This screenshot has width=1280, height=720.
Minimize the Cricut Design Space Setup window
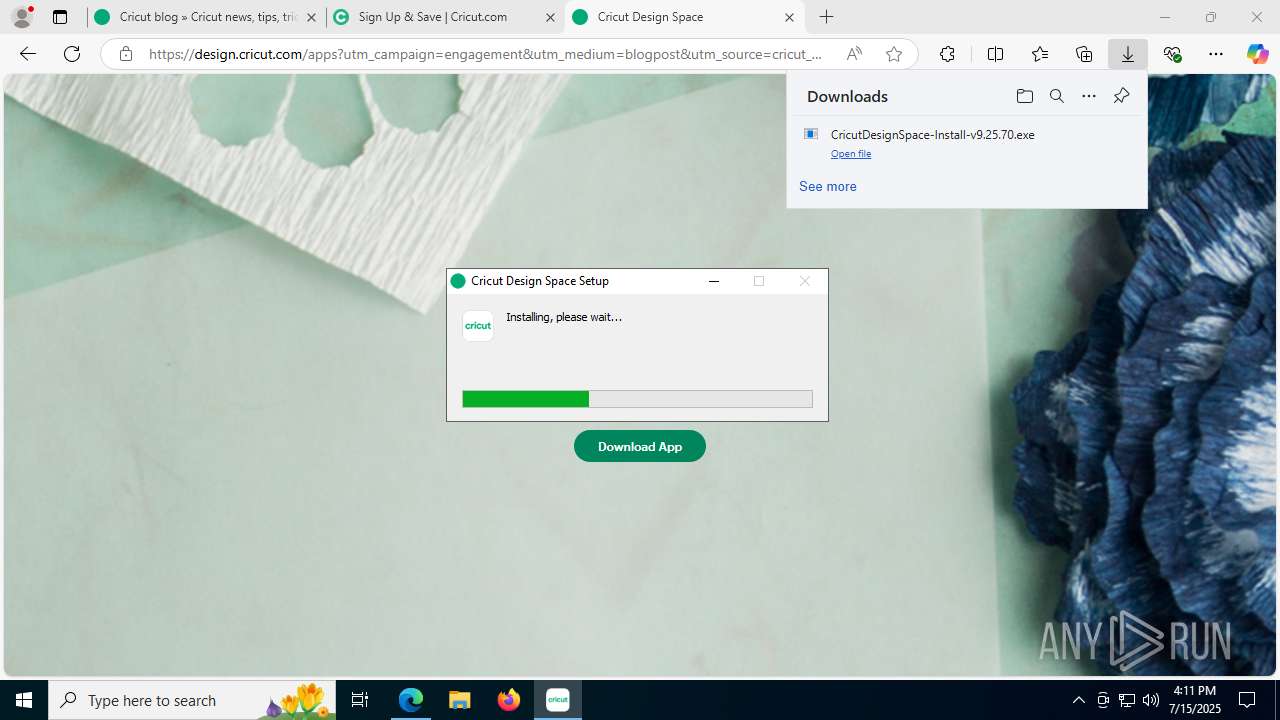714,281
